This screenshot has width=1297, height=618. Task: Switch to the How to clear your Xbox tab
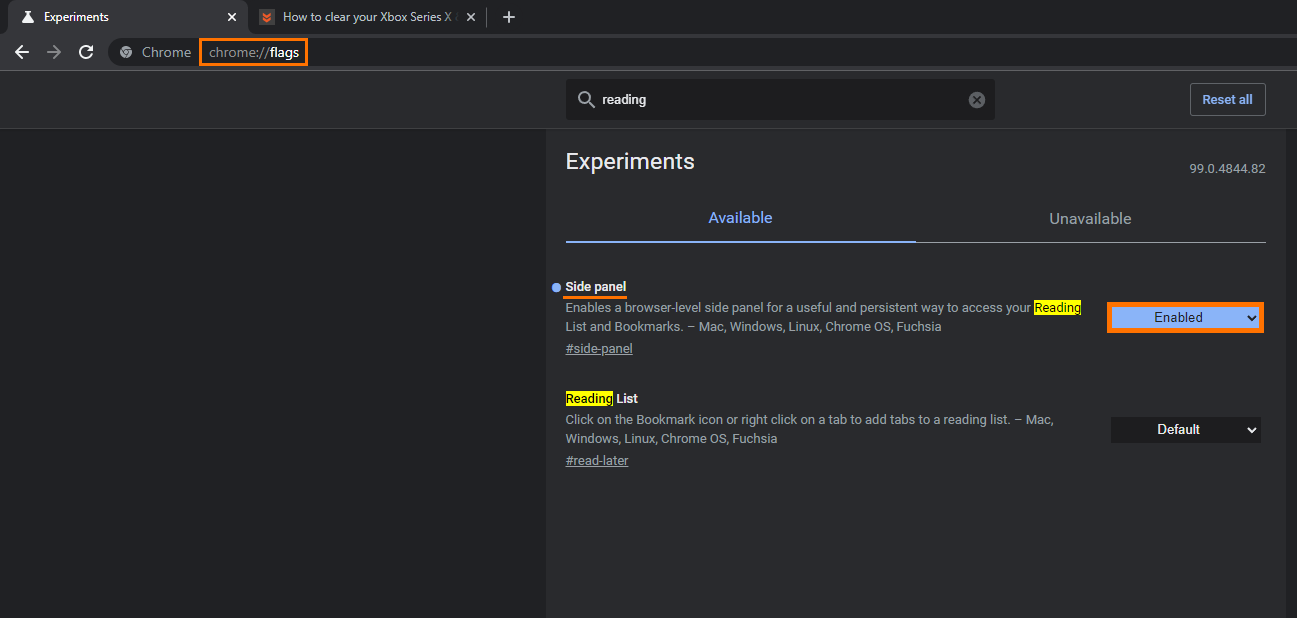click(368, 17)
